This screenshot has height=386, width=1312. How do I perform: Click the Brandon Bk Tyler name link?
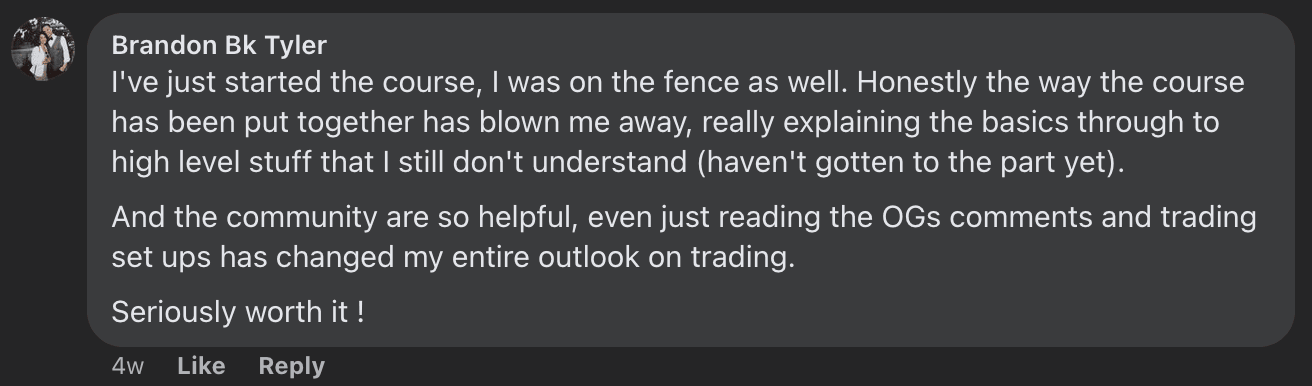[219, 45]
